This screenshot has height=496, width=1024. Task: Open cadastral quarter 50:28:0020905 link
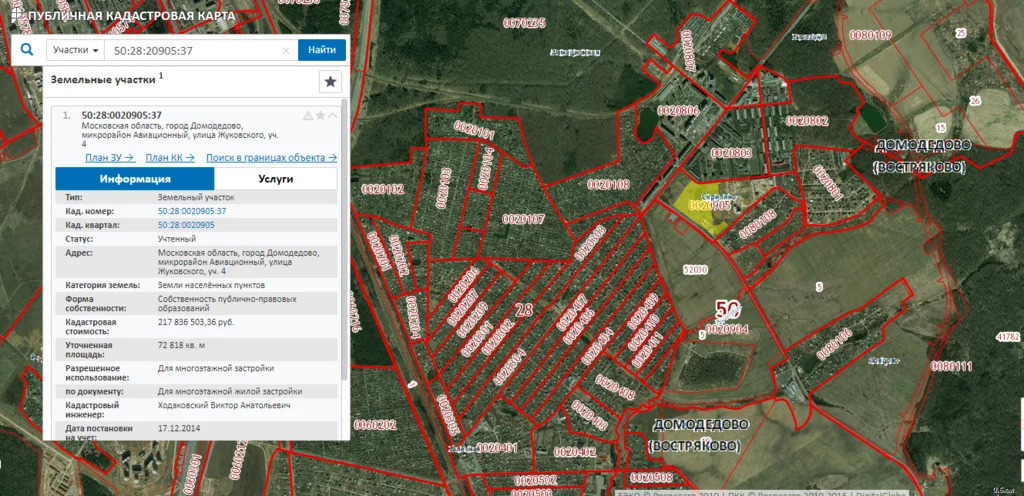click(x=186, y=225)
